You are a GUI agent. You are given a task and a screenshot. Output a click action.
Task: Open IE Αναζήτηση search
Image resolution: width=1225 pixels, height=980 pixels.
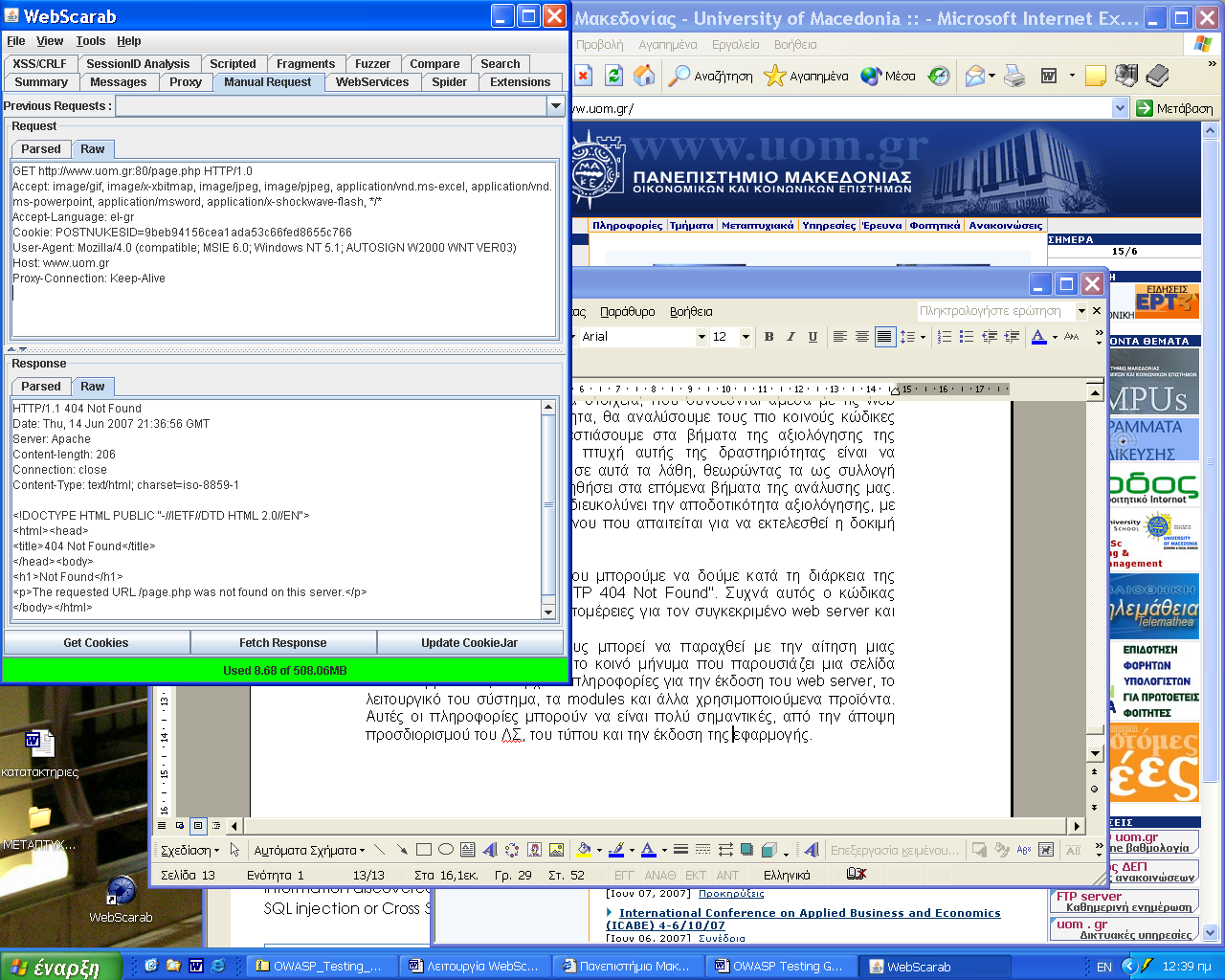coord(710,76)
